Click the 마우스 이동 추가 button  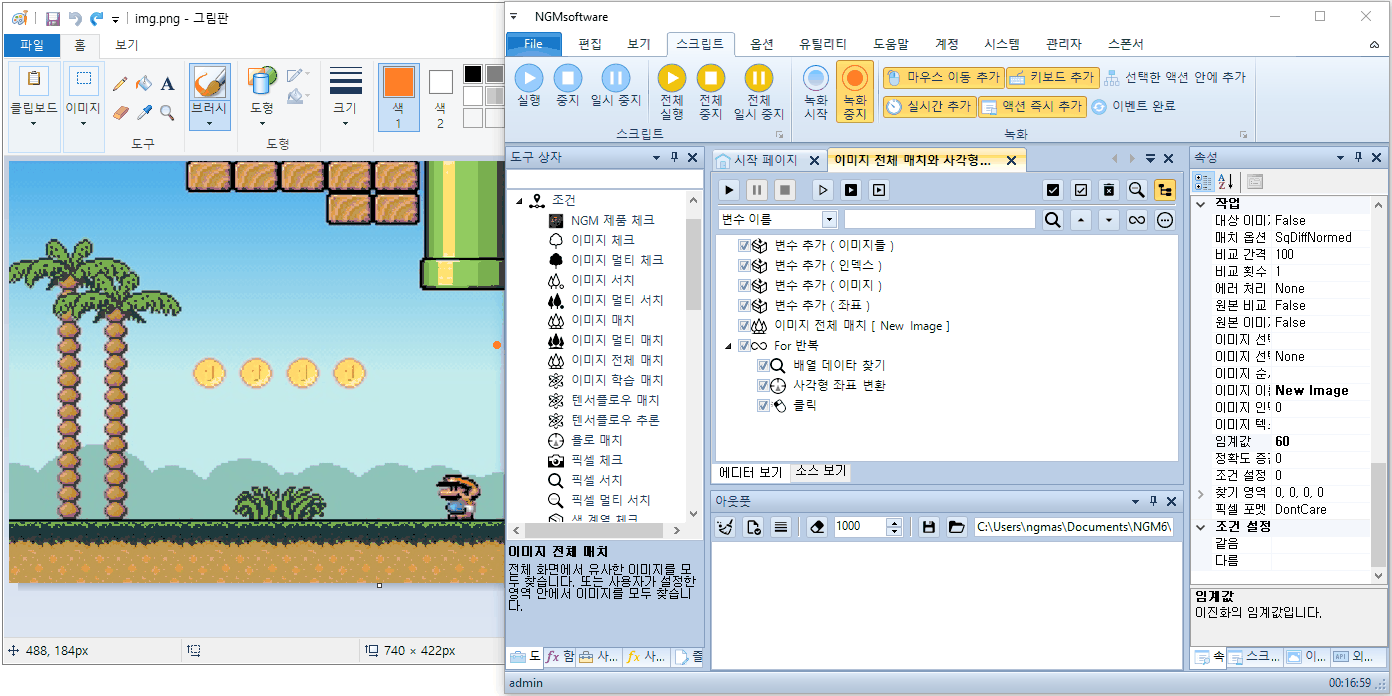click(942, 77)
